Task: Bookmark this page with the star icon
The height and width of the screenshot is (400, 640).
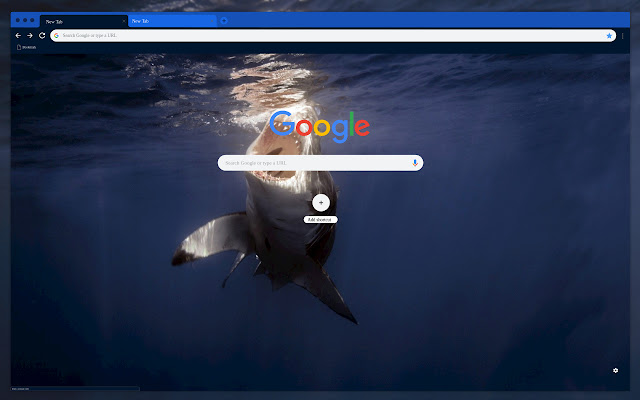Action: [609, 36]
